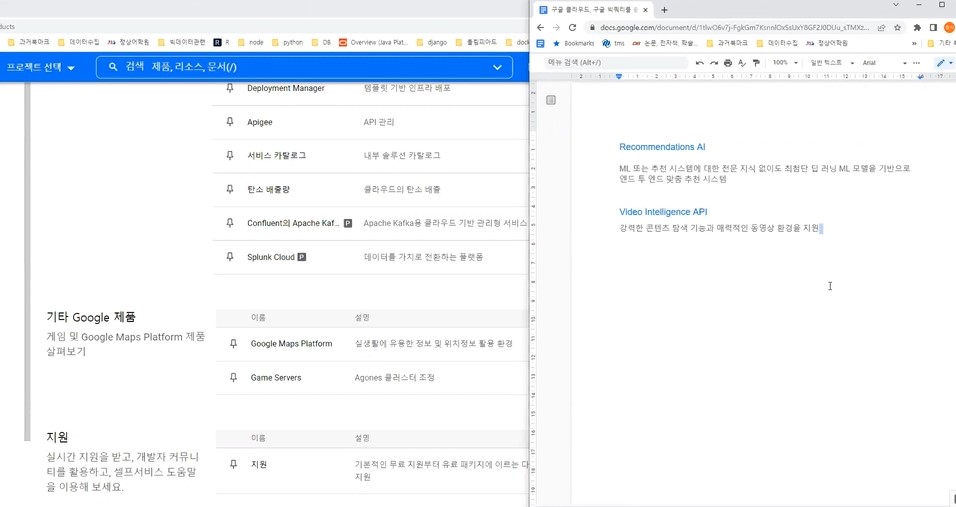Image resolution: width=956 pixels, height=507 pixels.
Task: Click the Cloud console left panel scrollbar
Action: click(x=27, y=262)
